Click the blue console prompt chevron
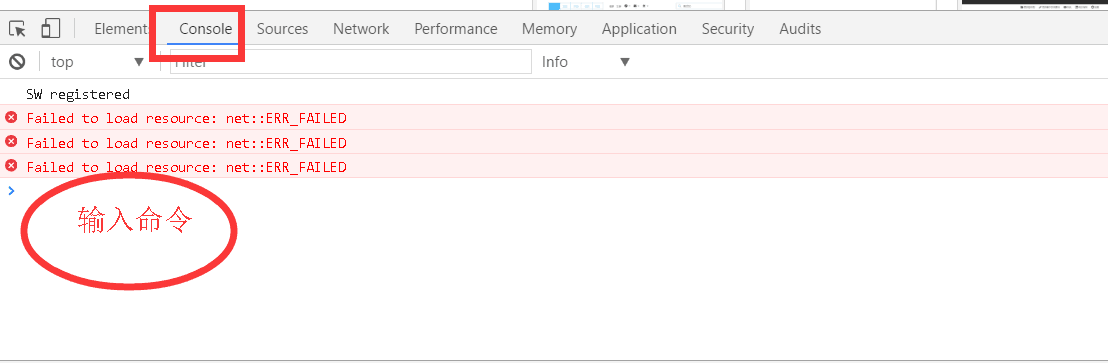 click(x=11, y=190)
